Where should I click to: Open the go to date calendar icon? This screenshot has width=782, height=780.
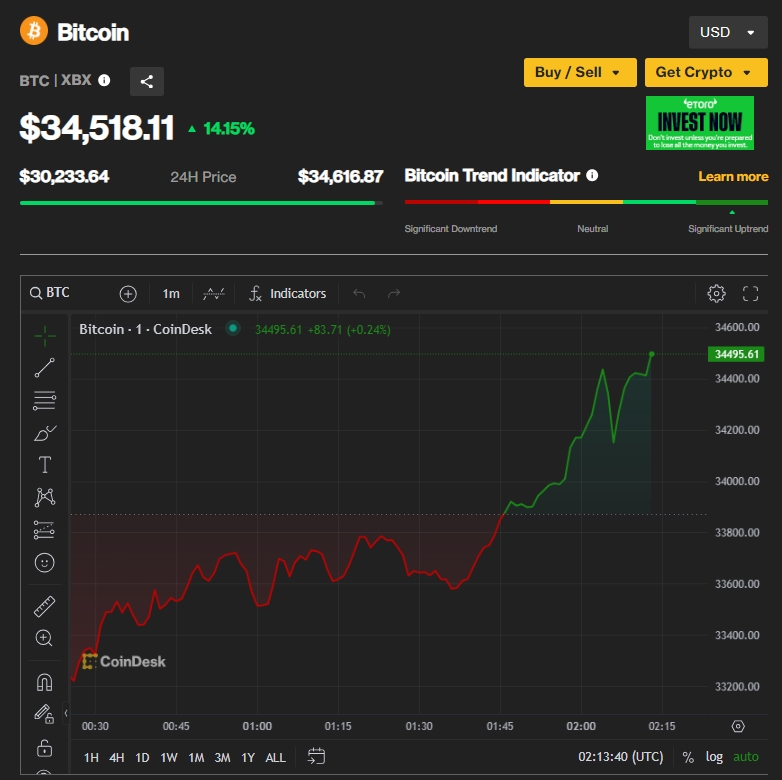(x=316, y=756)
